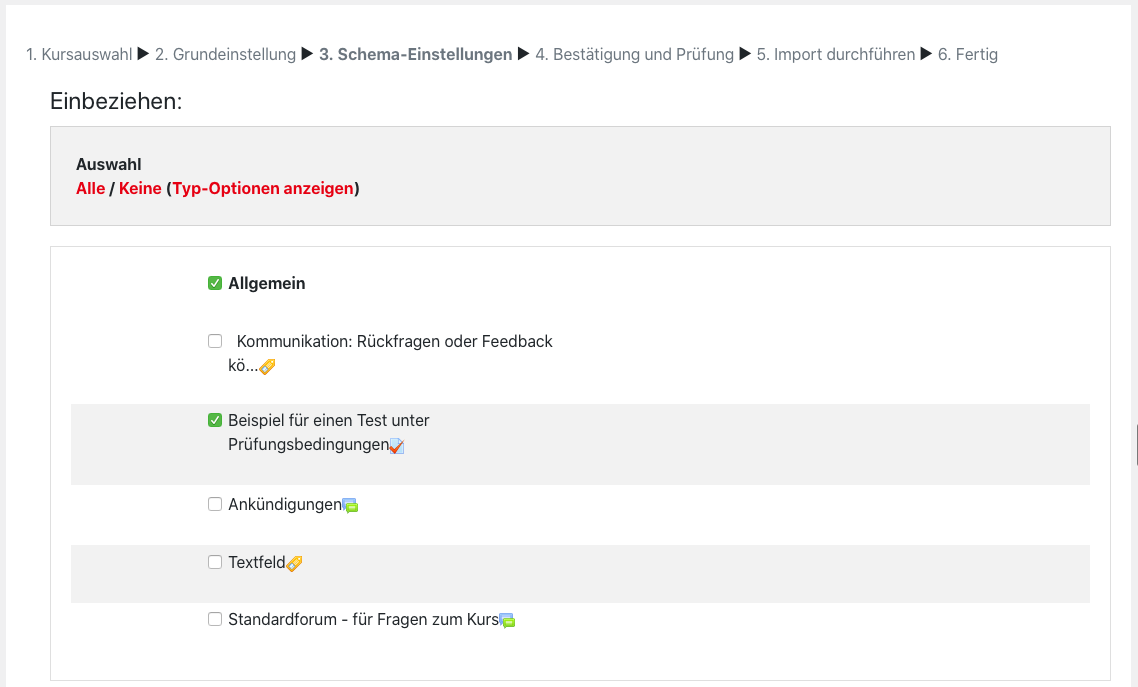Viewport: 1138px width, 687px height.
Task: Select the Standardforum checkbox
Action: 215,619
